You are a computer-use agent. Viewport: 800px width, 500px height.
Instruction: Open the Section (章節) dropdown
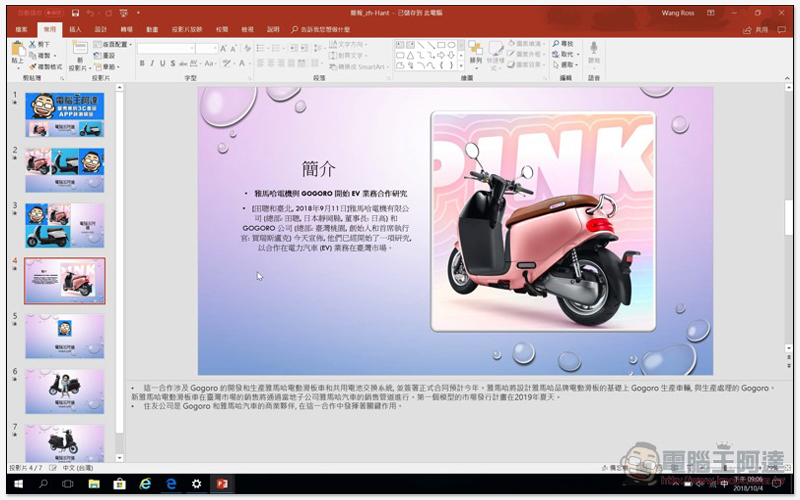tap(107, 66)
